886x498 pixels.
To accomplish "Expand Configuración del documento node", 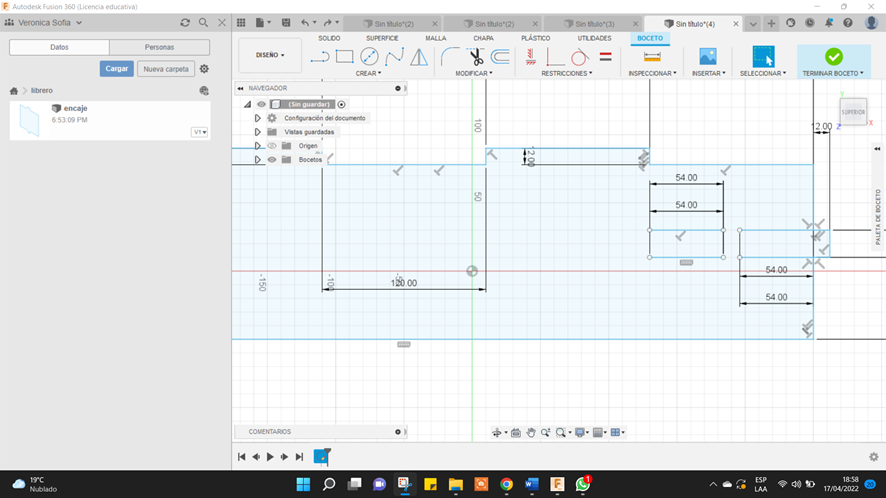I will pyautogui.click(x=257, y=118).
